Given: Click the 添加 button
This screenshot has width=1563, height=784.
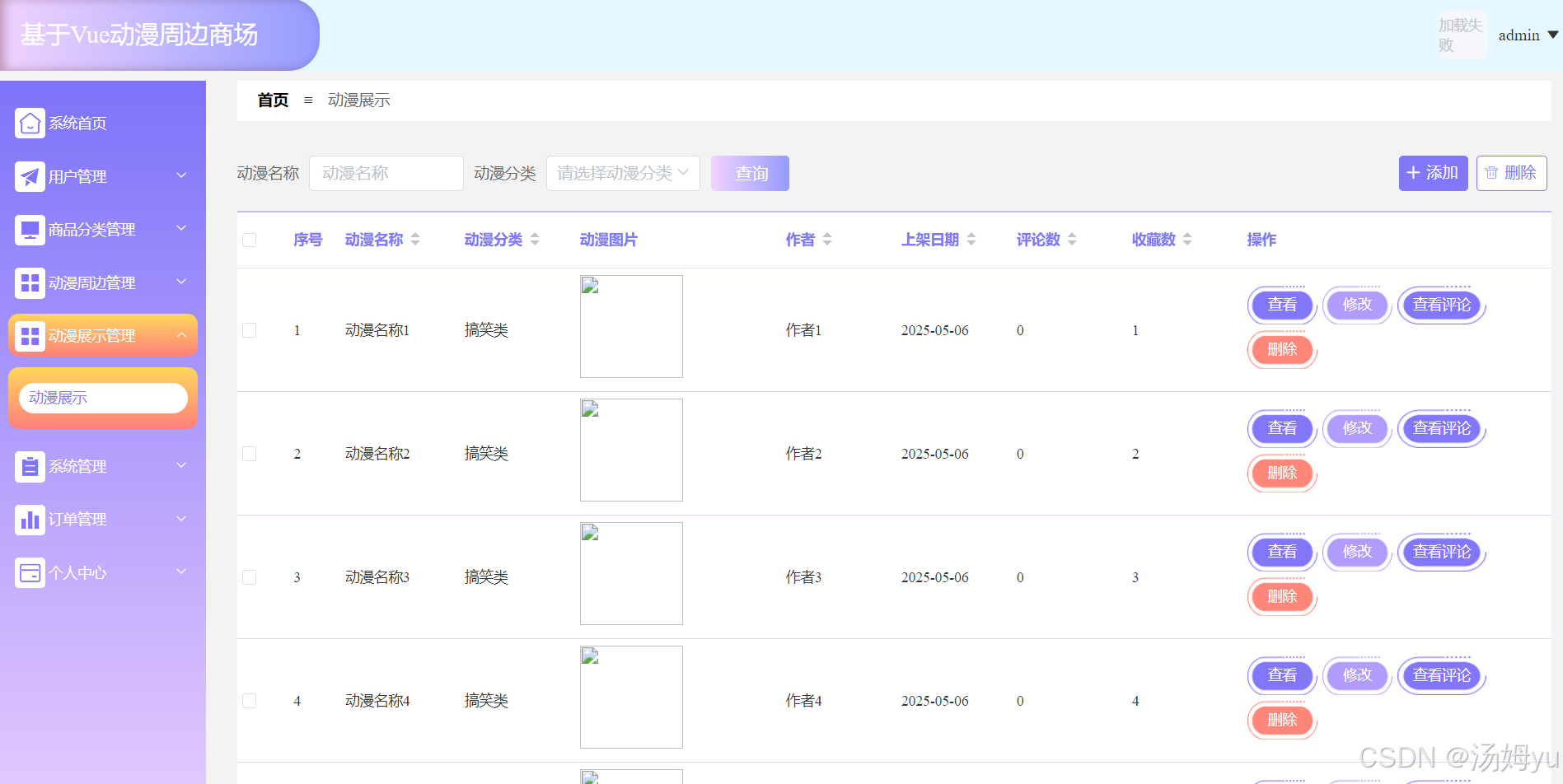Looking at the screenshot, I should [1433, 173].
